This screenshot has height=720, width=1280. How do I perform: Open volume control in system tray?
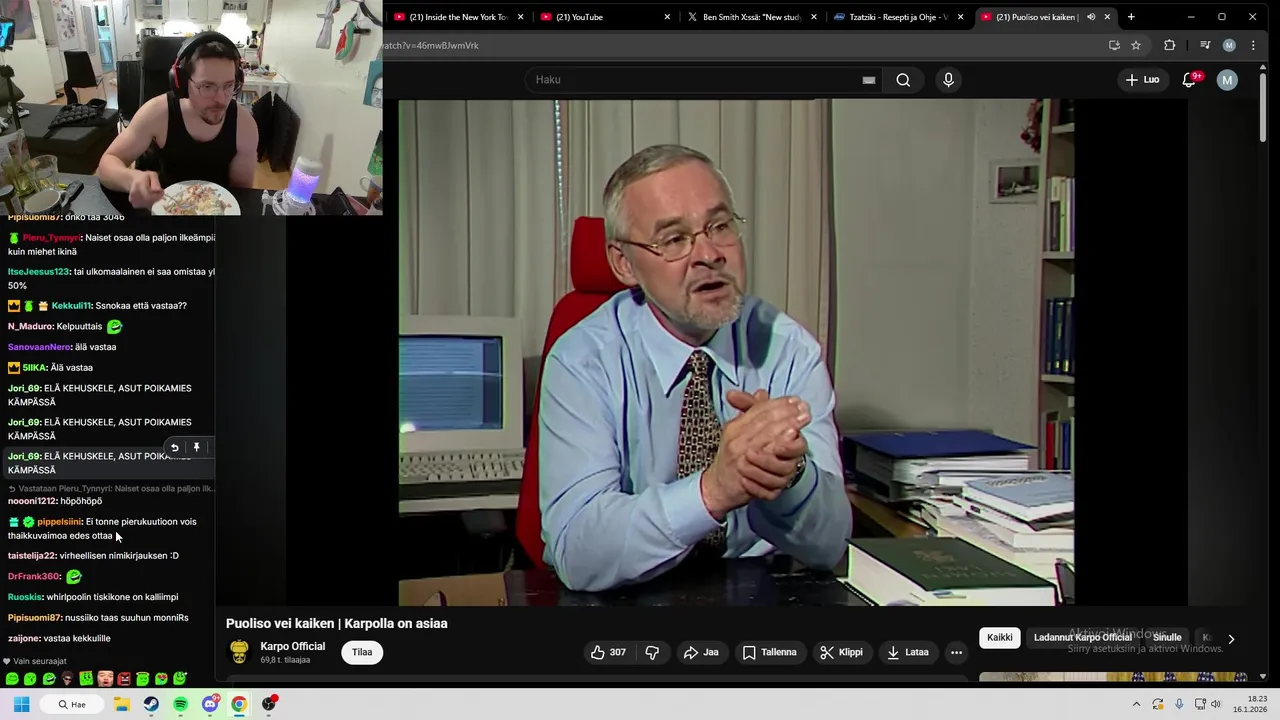click(1216, 704)
